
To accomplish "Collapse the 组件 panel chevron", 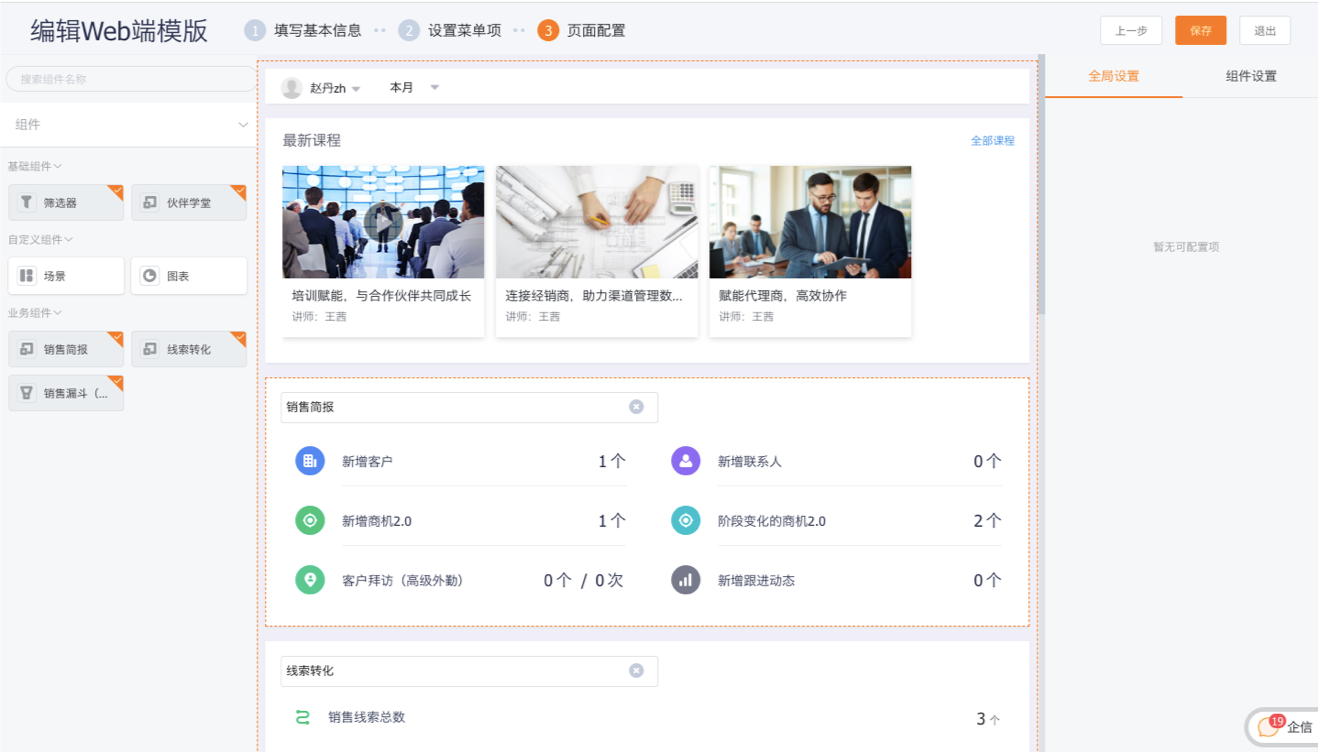I will (243, 125).
